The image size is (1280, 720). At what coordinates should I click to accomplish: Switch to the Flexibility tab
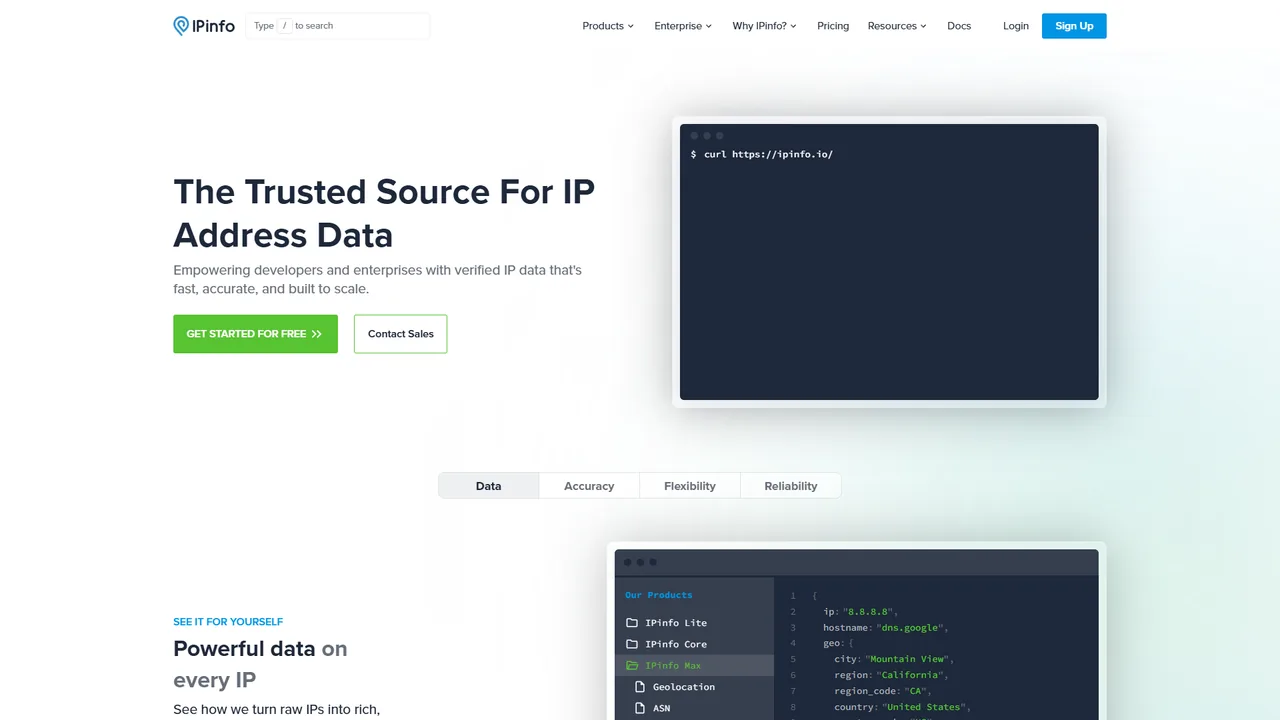tap(690, 486)
